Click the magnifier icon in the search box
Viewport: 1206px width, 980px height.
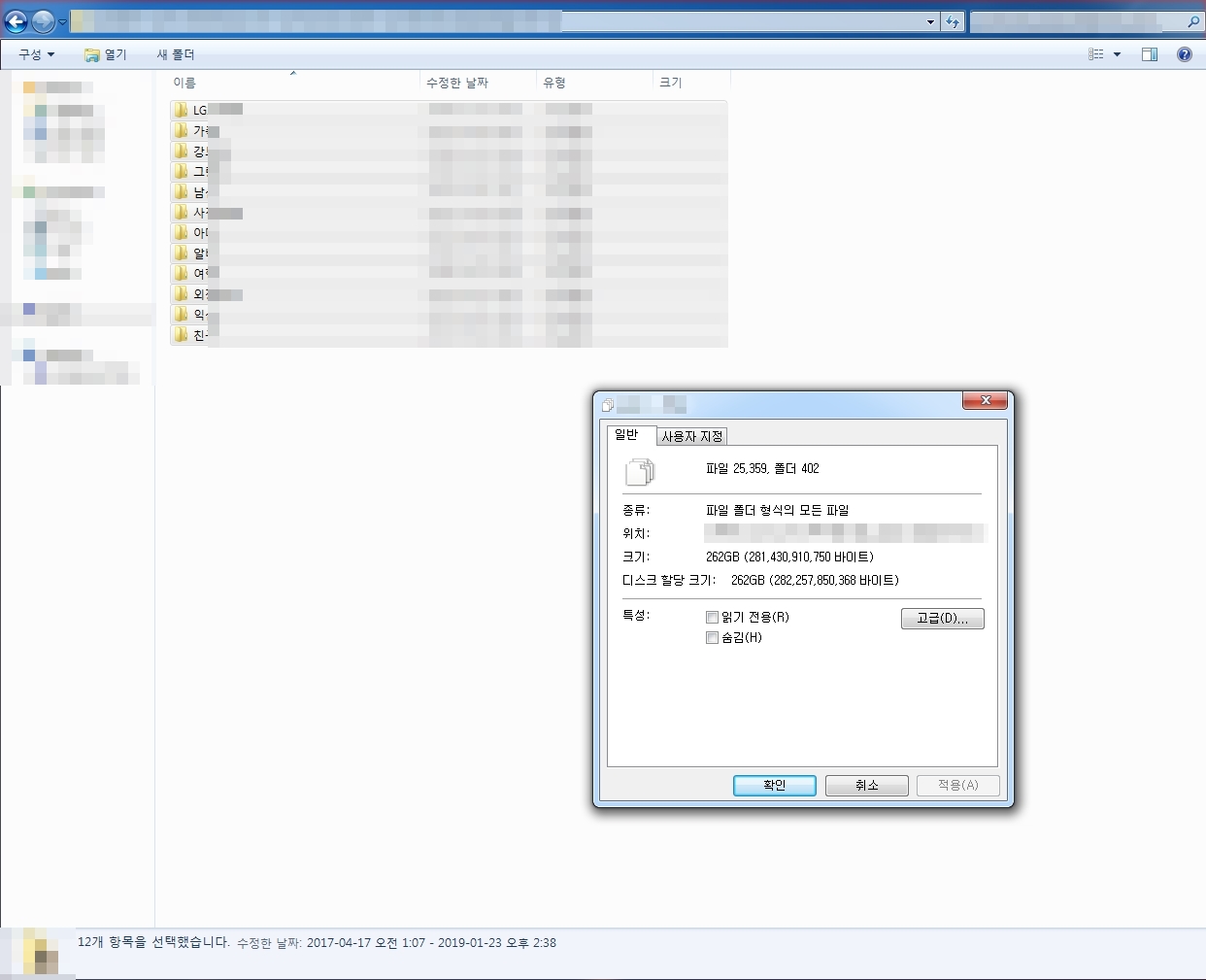point(1193,21)
